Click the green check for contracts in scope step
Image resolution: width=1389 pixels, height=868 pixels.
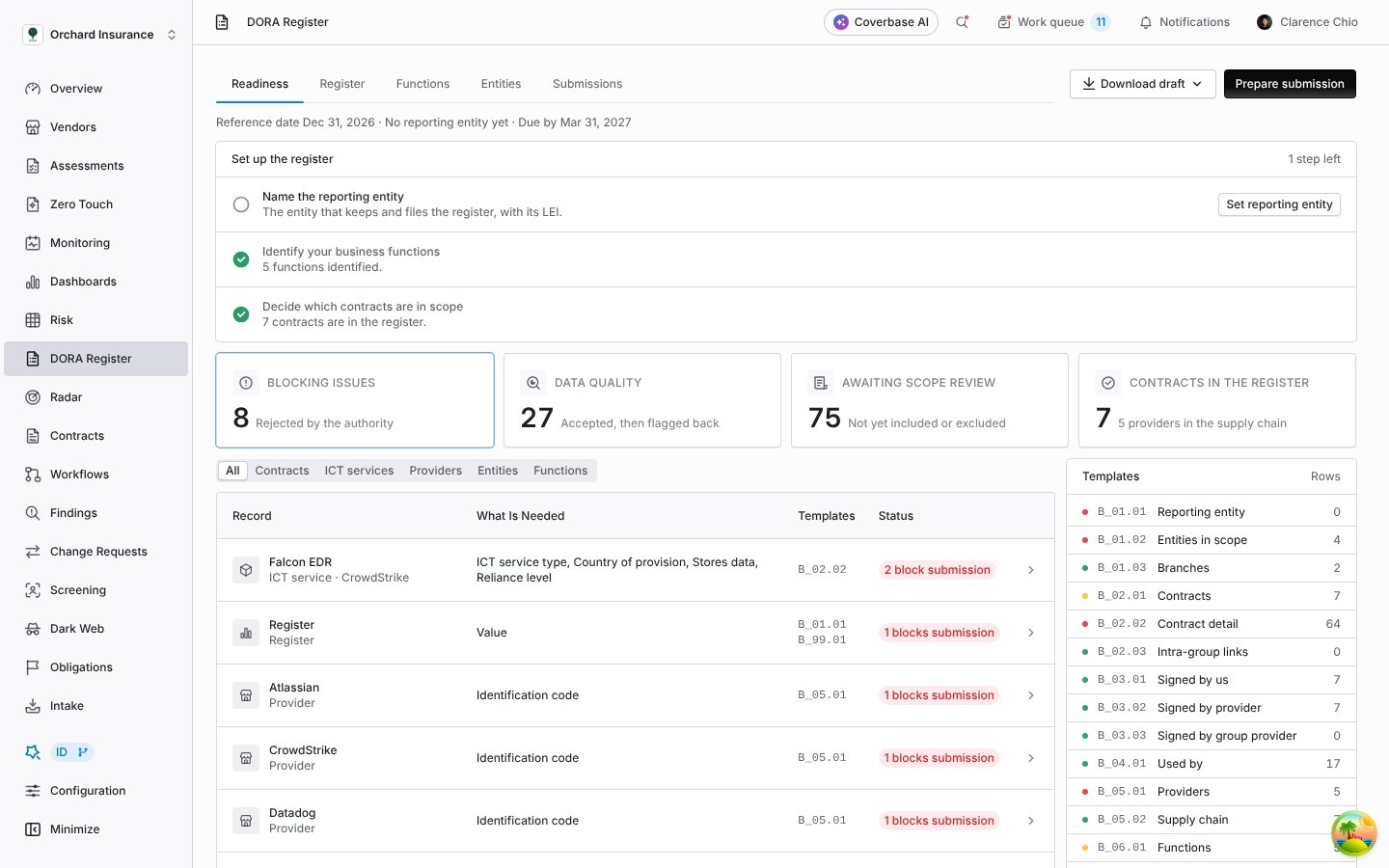click(241, 314)
